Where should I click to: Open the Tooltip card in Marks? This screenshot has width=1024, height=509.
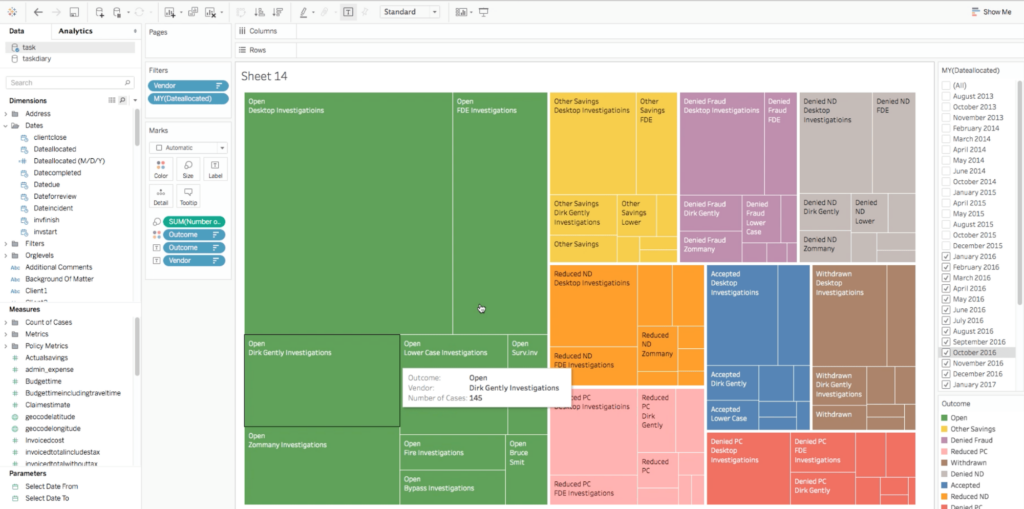(188, 195)
